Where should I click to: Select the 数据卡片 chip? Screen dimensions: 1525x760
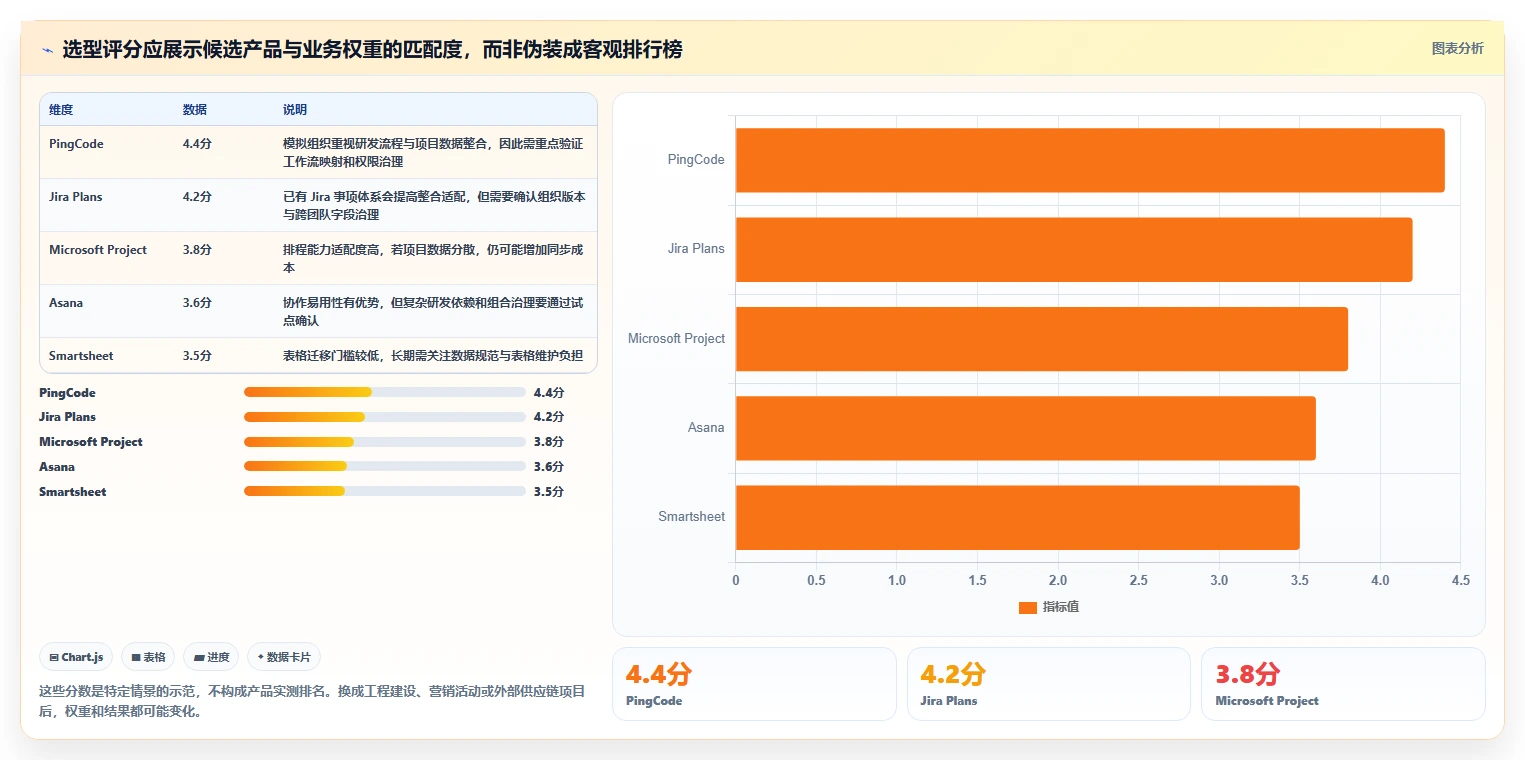(284, 657)
